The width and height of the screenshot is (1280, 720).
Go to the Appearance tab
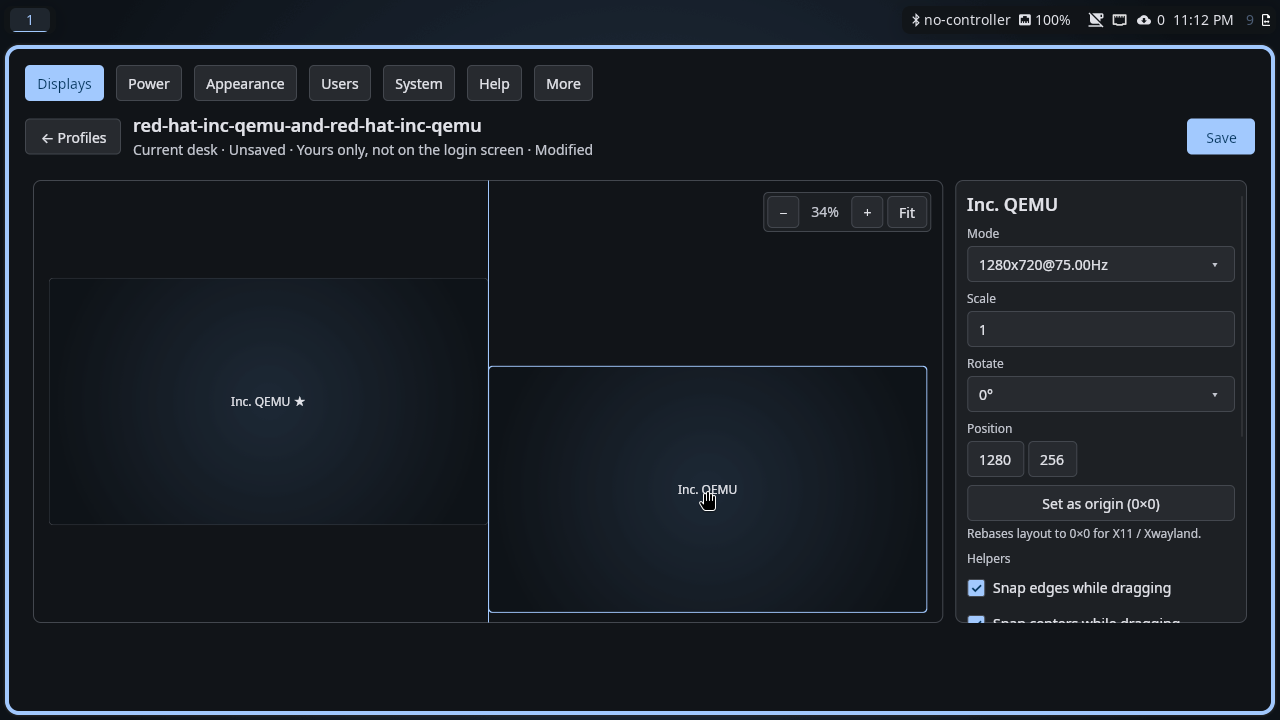point(245,84)
